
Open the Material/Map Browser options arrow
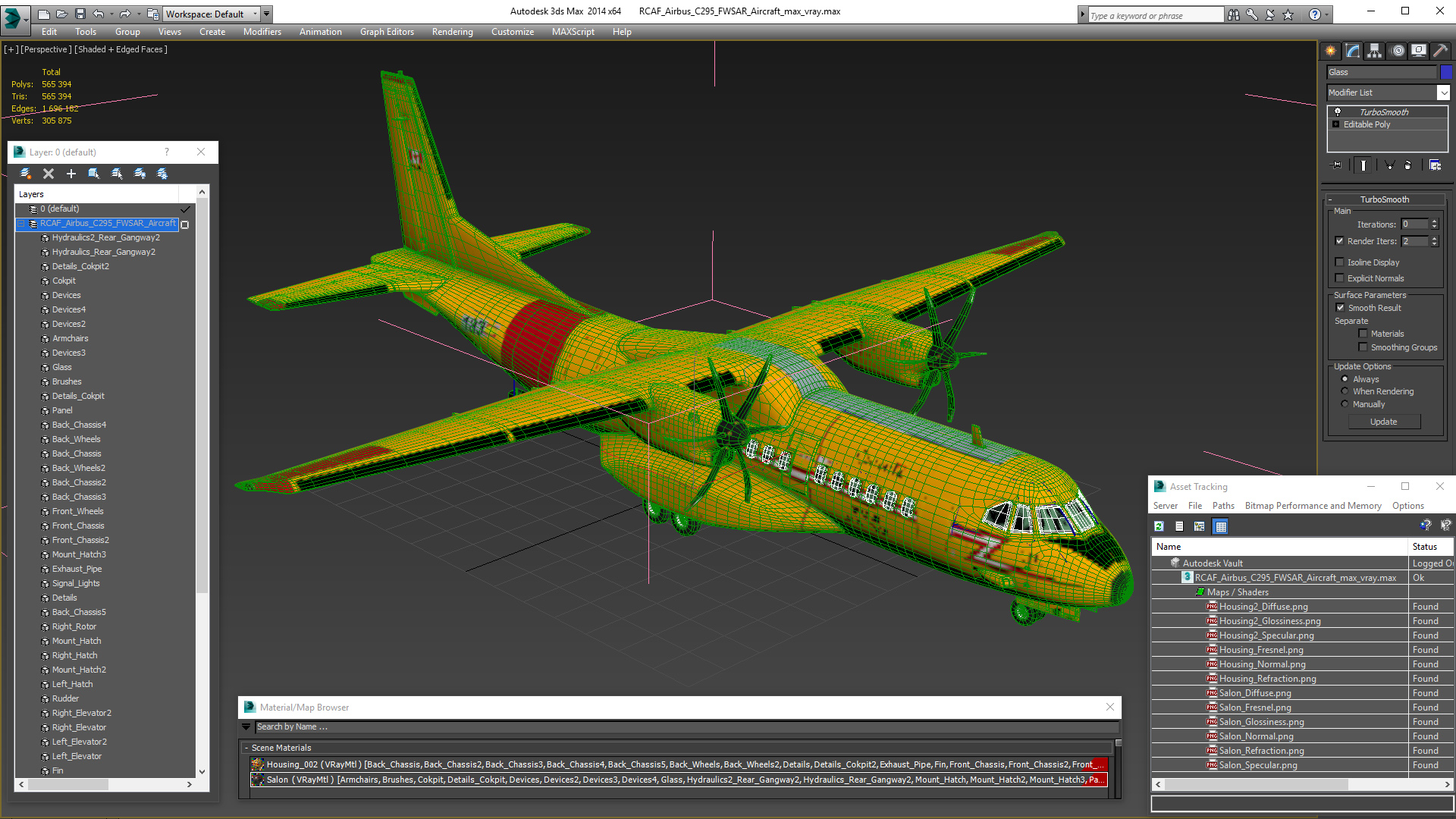pyautogui.click(x=246, y=726)
